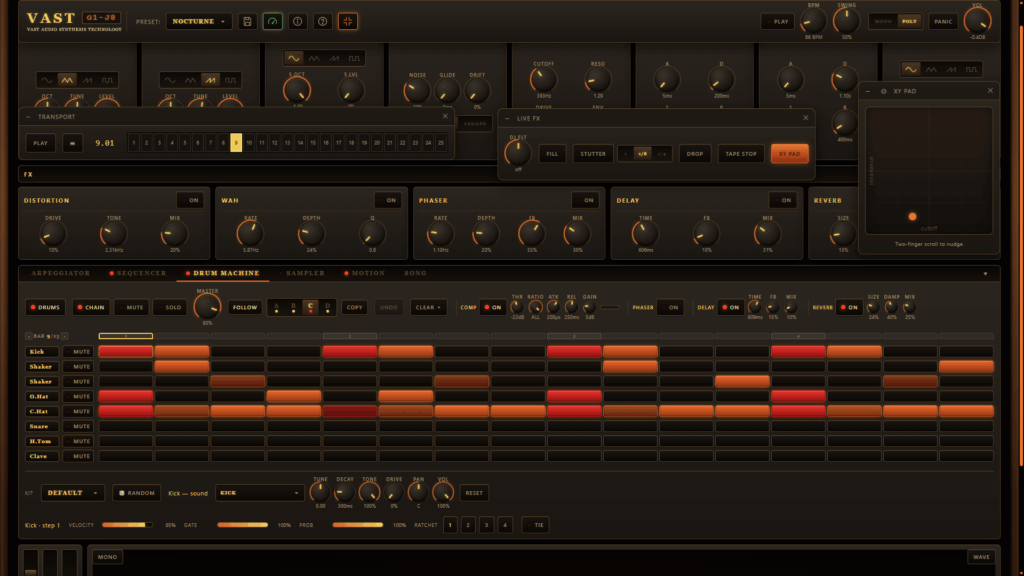Toggle the FX Phaser ON switch
This screenshot has height=576, width=1024.
pos(585,200)
